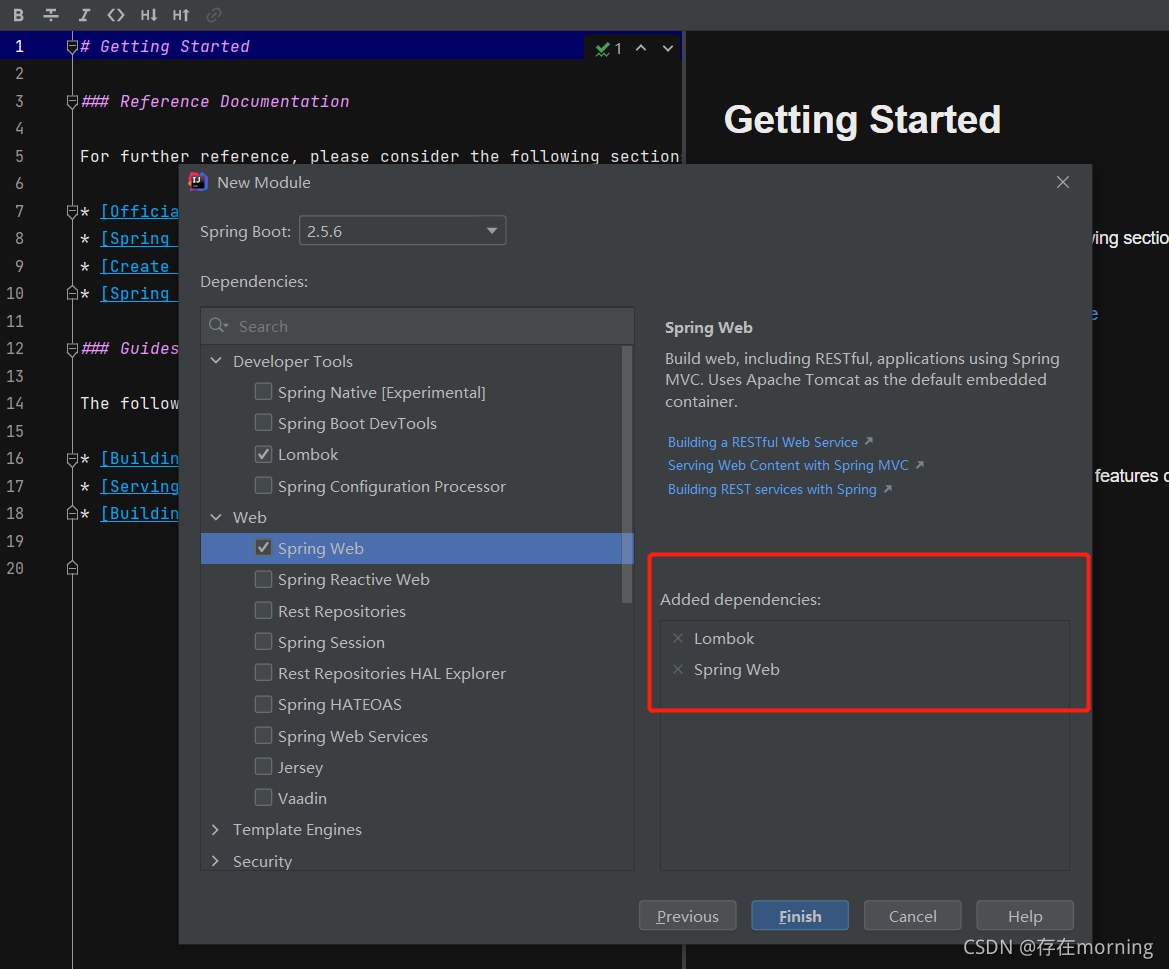
Task: Apply strikethrough formatting in markdown toolbar
Action: point(51,15)
